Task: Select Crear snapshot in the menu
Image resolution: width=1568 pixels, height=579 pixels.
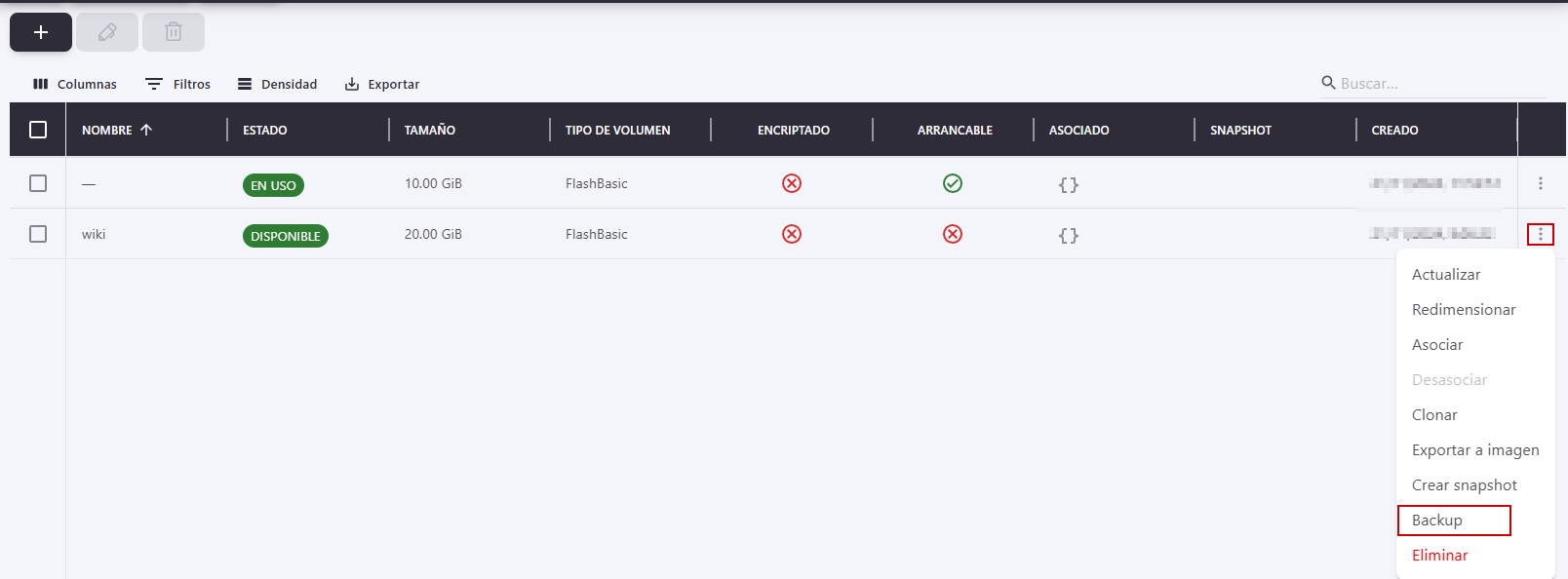Action: click(1464, 485)
